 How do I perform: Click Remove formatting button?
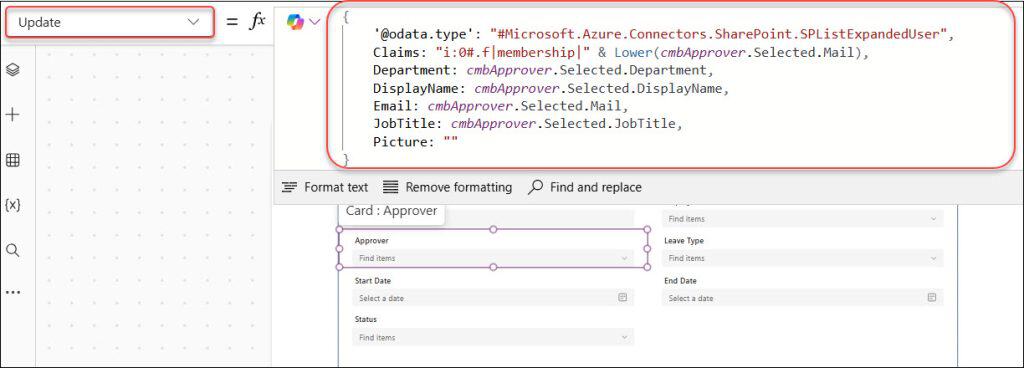point(447,187)
